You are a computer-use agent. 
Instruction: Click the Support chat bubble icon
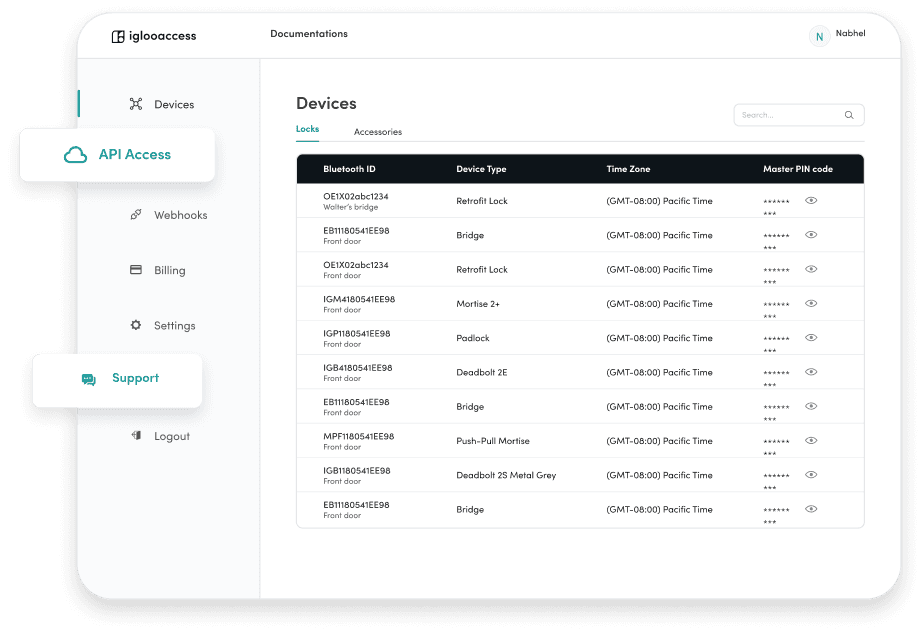pyautogui.click(x=88, y=378)
